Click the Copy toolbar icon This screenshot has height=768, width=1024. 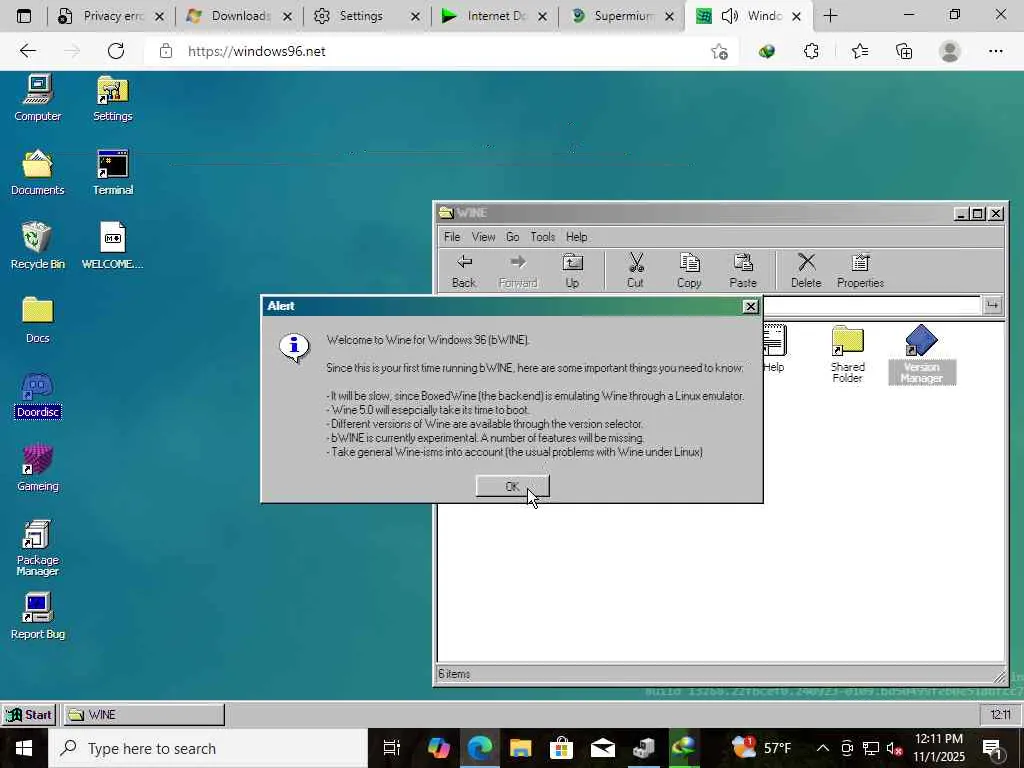click(x=689, y=271)
